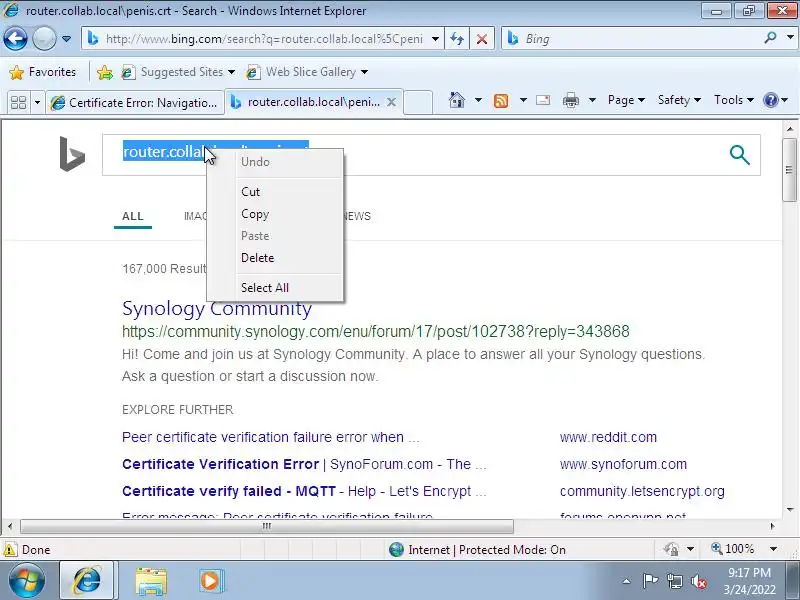
Task: Choose Select All from context menu
Action: 264,288
